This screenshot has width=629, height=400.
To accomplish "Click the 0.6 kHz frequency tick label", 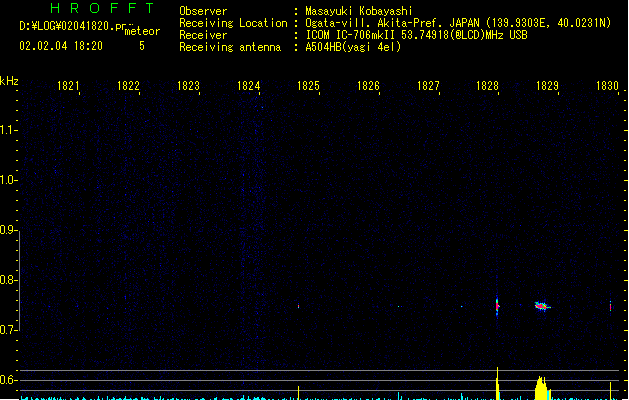I will coord(8,380).
